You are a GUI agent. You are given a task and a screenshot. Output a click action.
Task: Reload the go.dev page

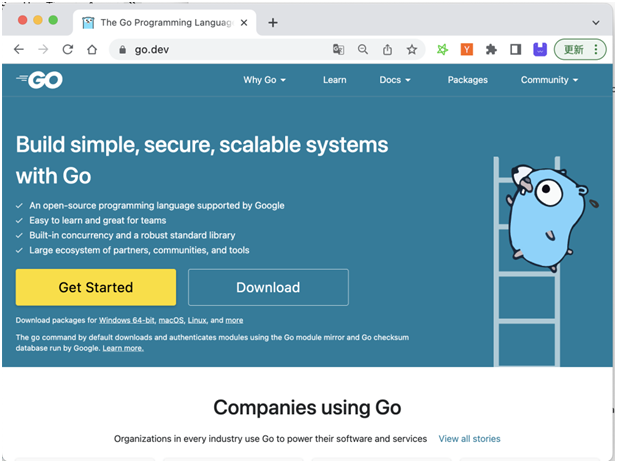[x=68, y=50]
